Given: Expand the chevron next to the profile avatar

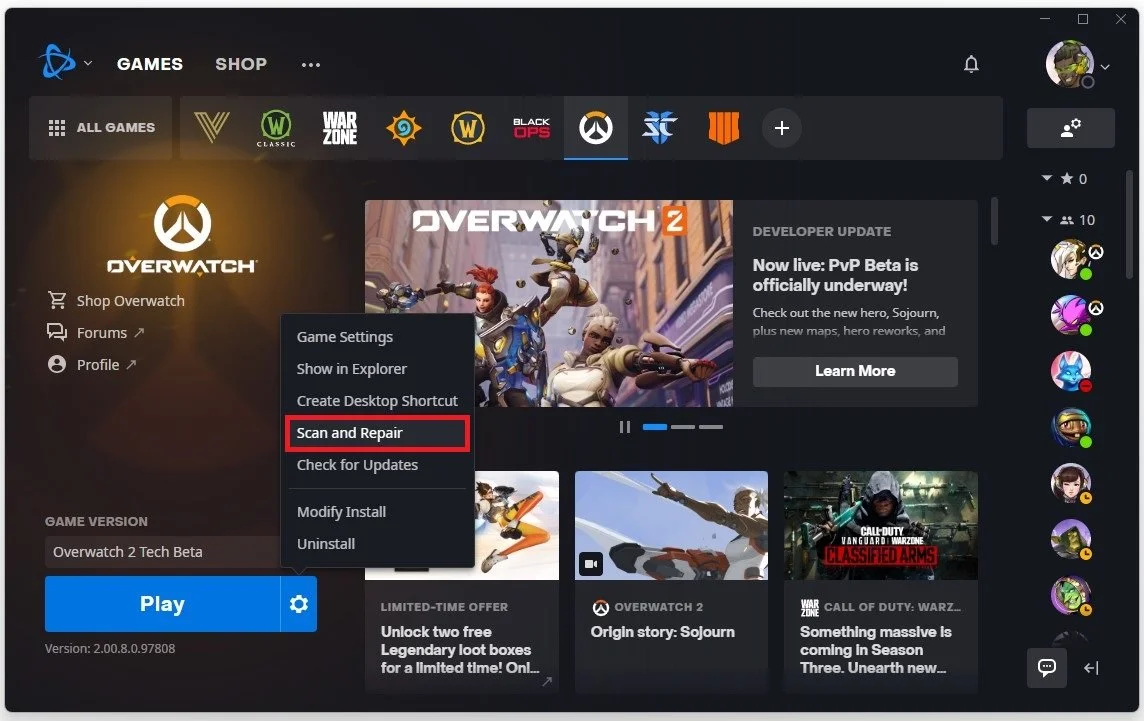Looking at the screenshot, I should point(1105,66).
